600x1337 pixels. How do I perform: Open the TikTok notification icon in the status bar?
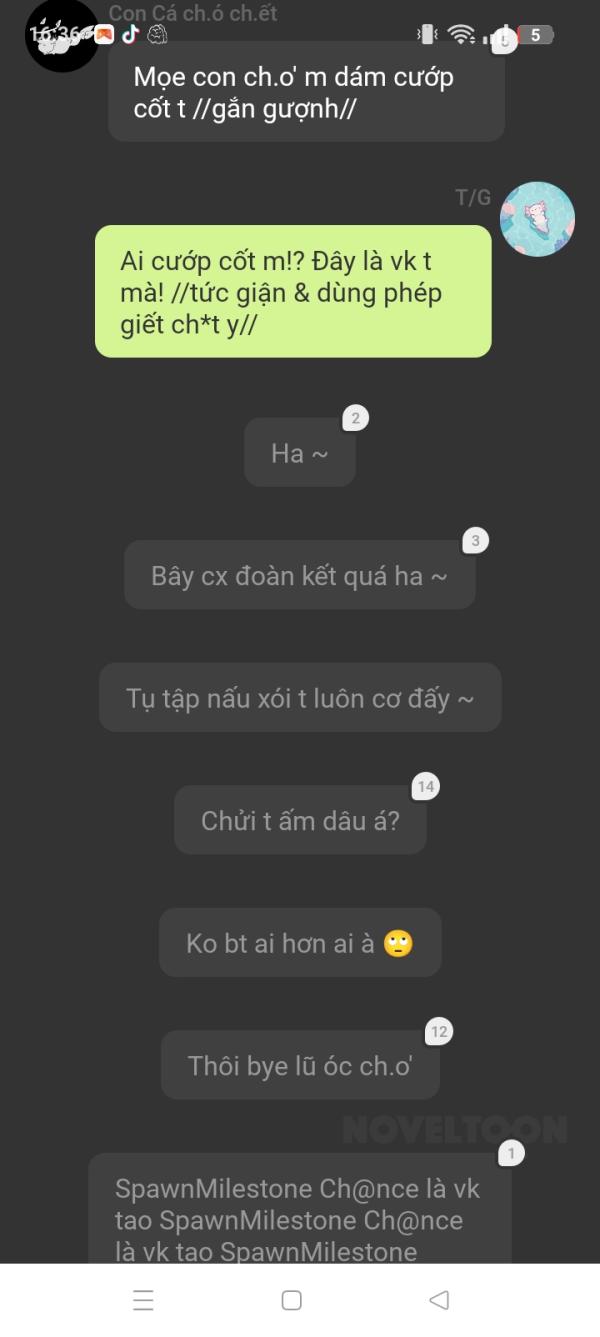coord(131,35)
